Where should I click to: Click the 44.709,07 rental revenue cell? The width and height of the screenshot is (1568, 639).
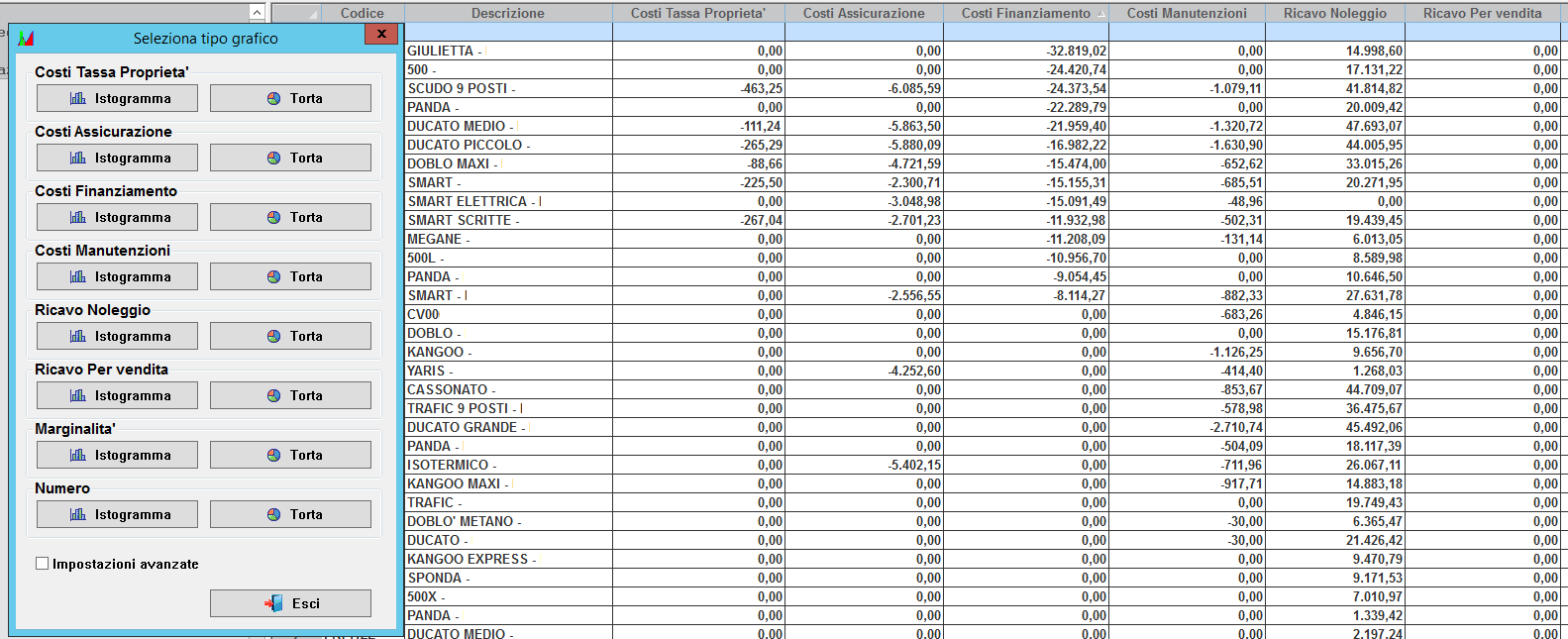tap(1335, 389)
